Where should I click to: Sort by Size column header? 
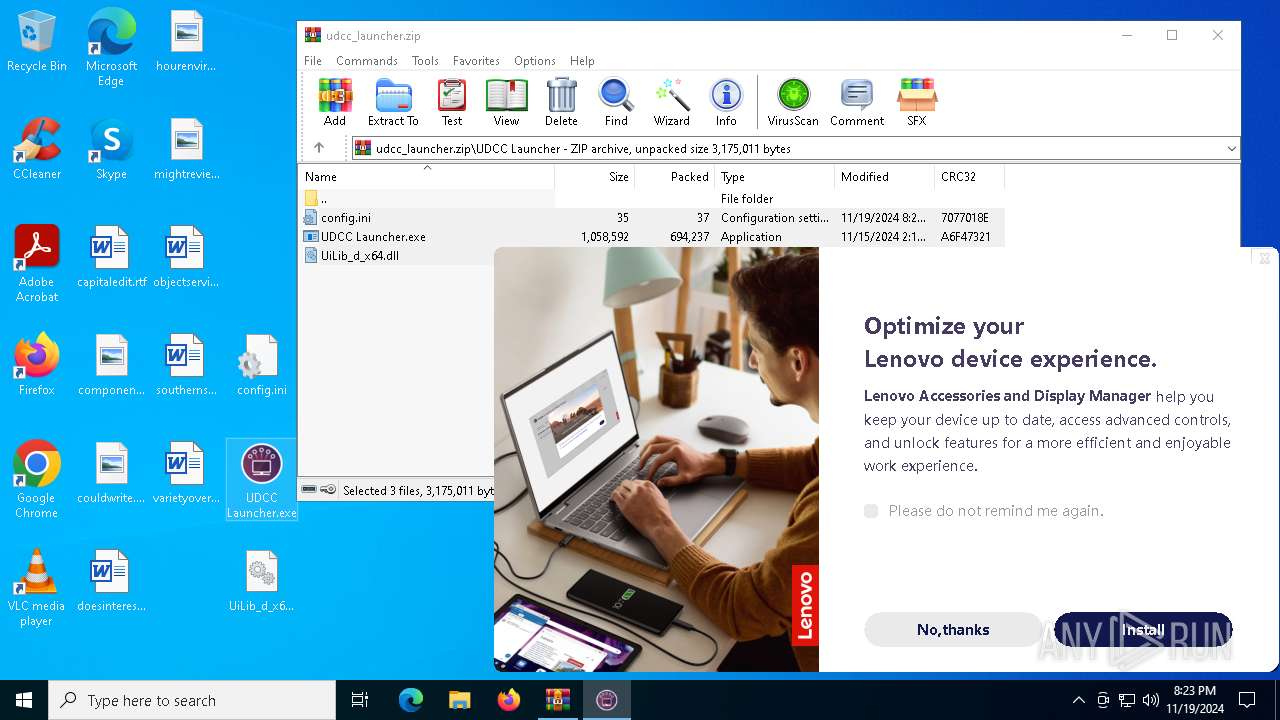coord(595,177)
